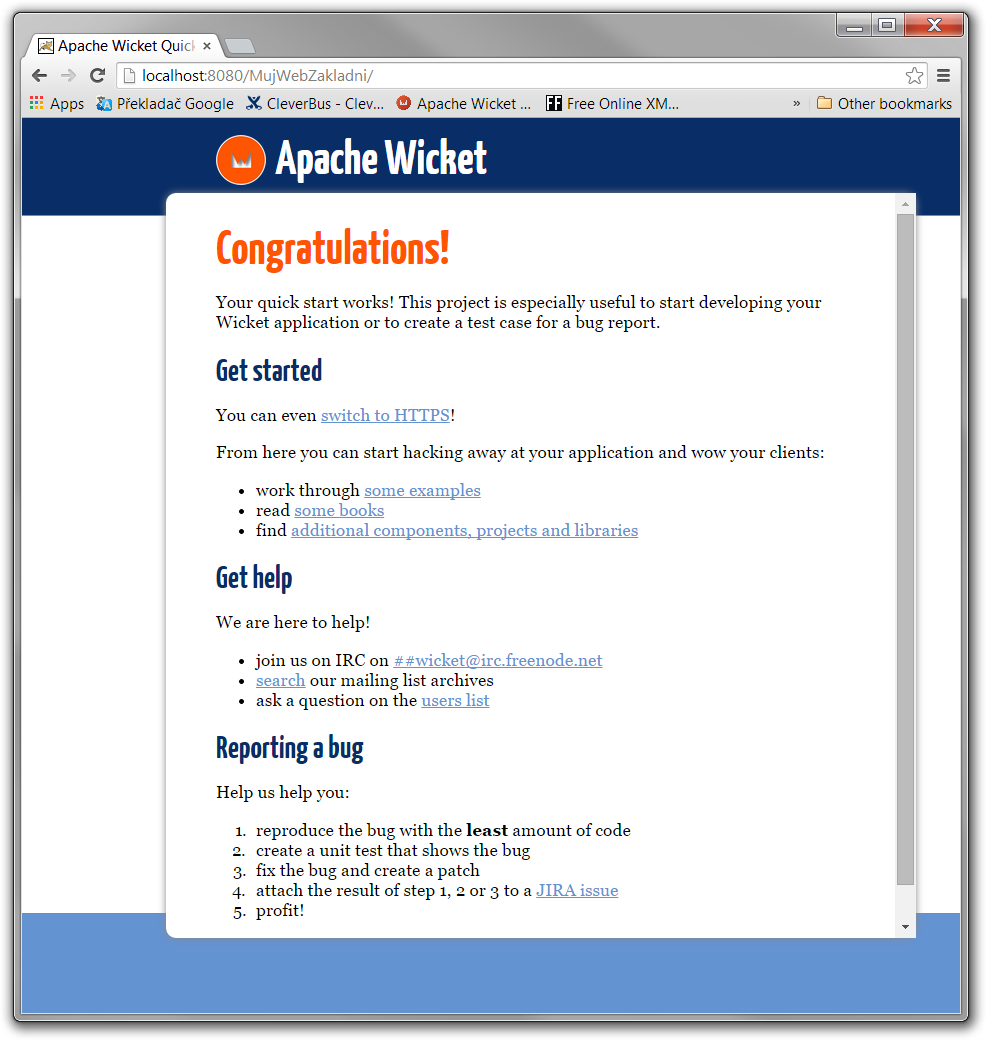Open the Apps bookmark shortcut

[x=57, y=104]
